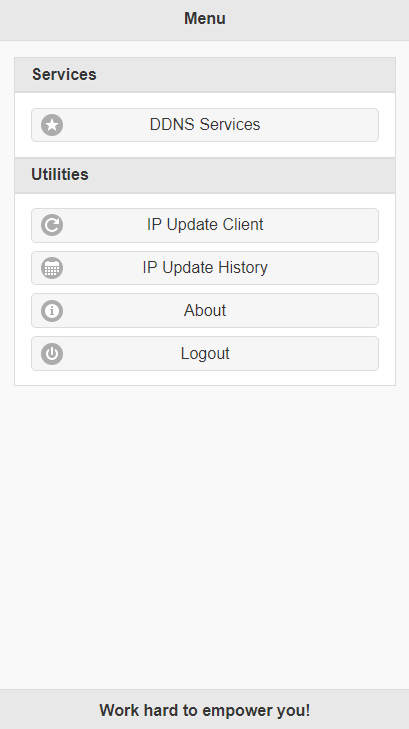
Task: Click the 'About' text label
Action: point(205,311)
